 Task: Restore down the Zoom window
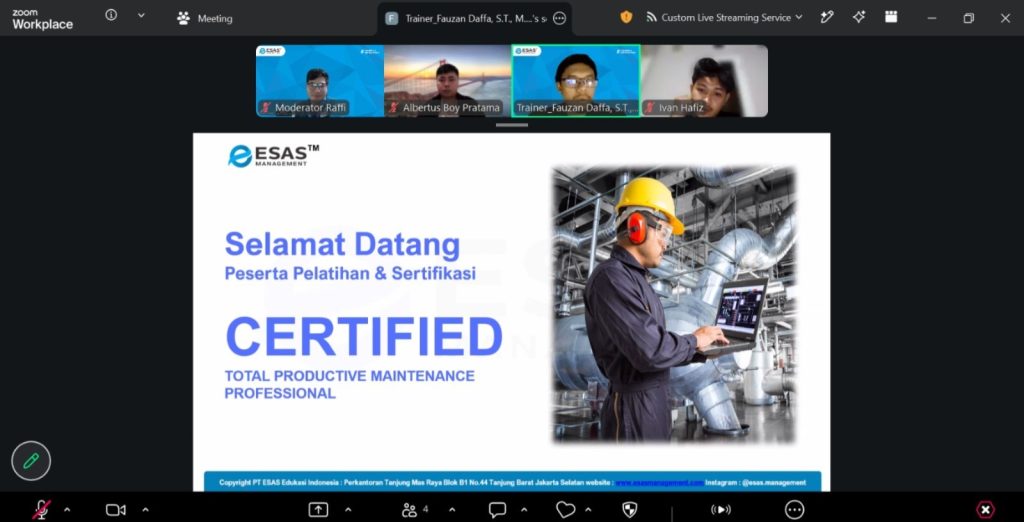click(968, 18)
